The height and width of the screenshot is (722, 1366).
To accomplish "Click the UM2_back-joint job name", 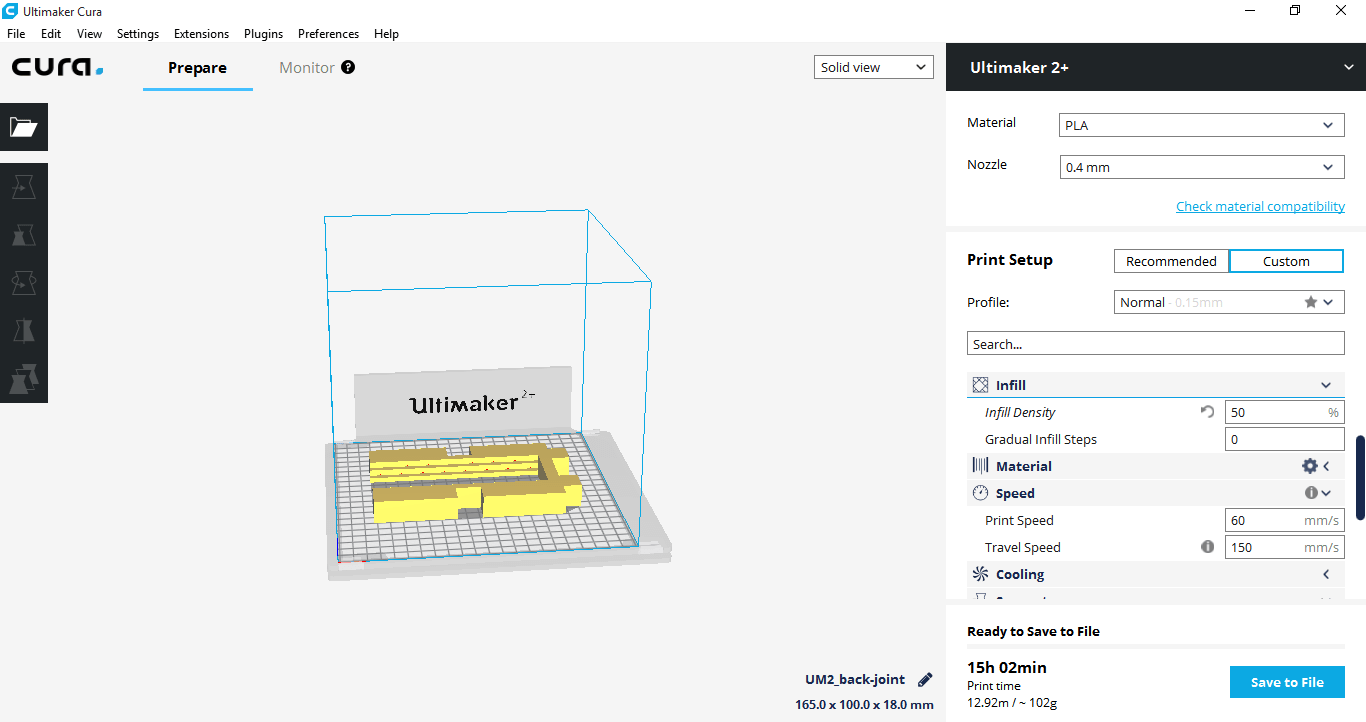I will (x=855, y=679).
